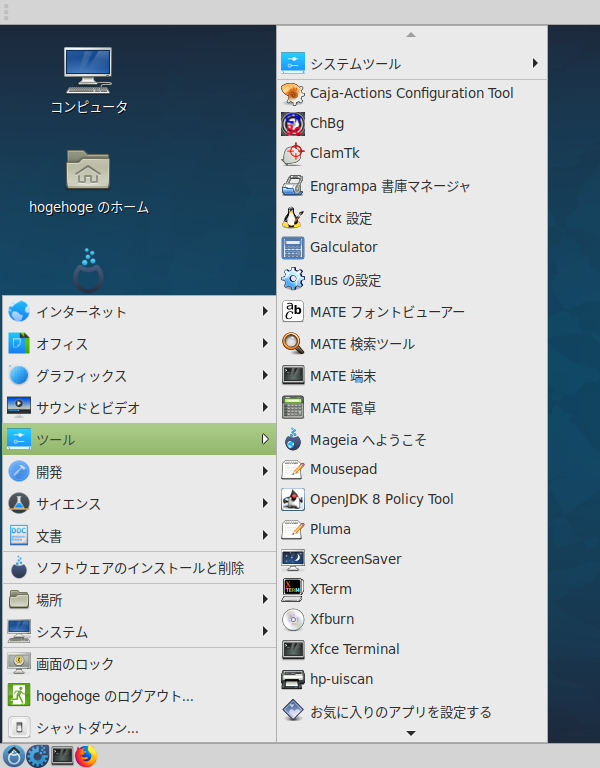Open the Mousepad notepad icon
Image resolution: width=600 pixels, height=768 pixels.
(293, 469)
